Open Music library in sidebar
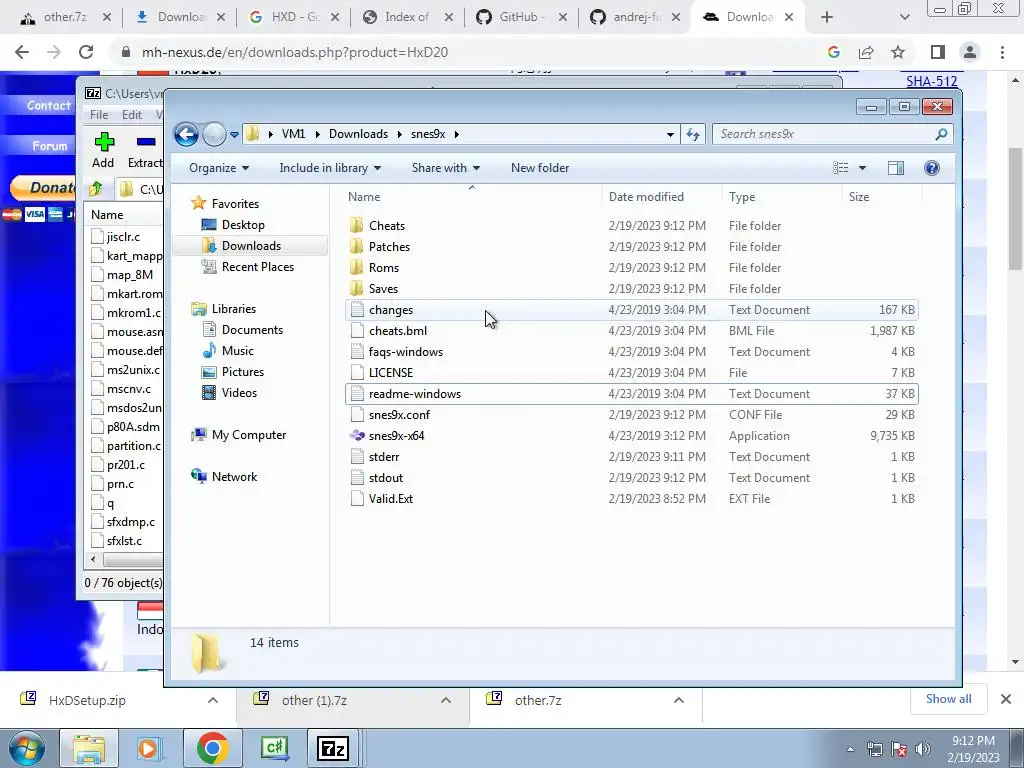Viewport: 1024px width, 768px height. [237, 351]
